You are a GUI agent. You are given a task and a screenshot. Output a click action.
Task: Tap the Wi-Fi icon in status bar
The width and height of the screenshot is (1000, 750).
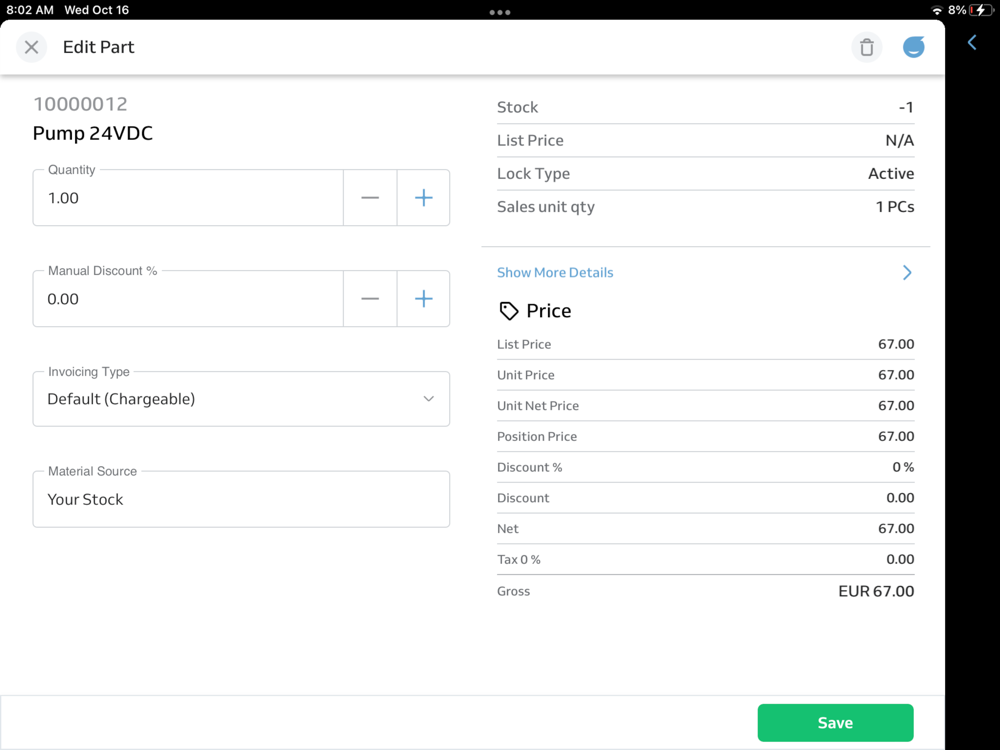click(x=937, y=10)
